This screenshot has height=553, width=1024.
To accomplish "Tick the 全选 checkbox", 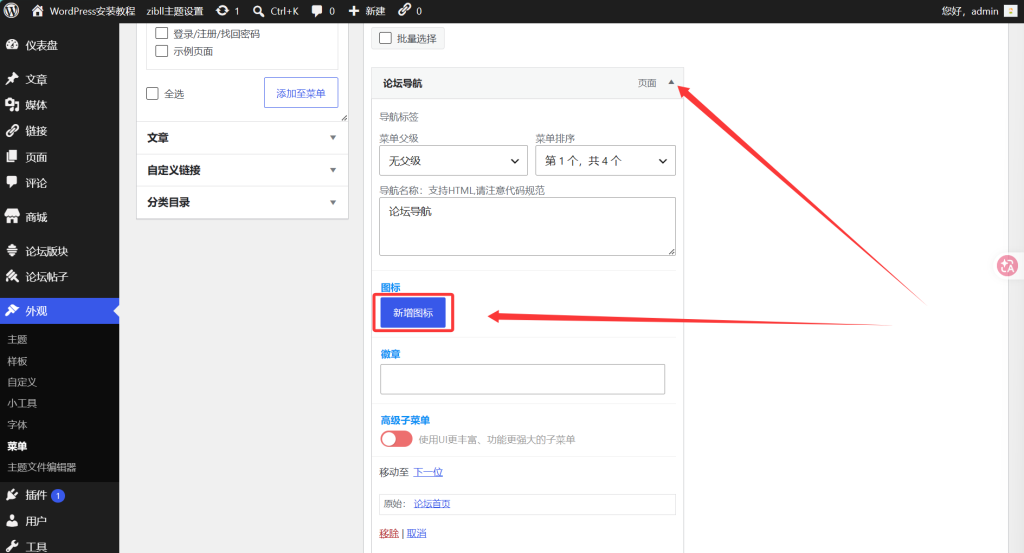I will click(152, 93).
